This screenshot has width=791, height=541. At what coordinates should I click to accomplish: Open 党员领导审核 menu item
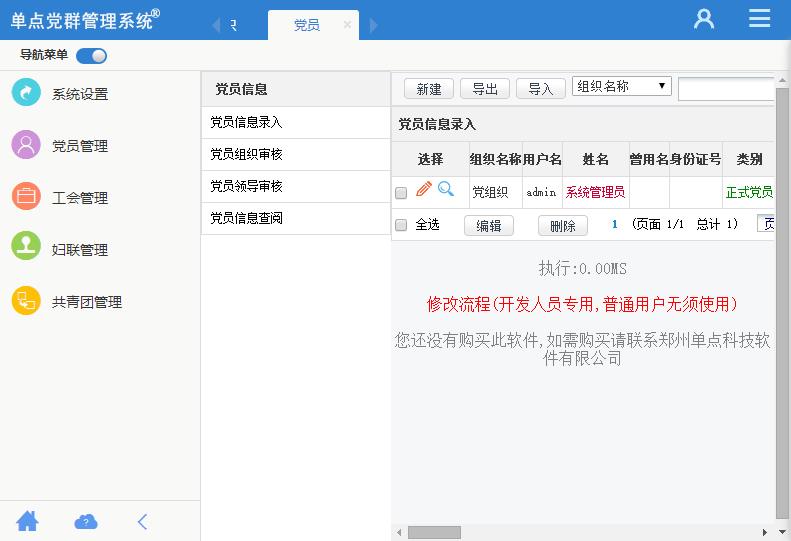point(296,187)
